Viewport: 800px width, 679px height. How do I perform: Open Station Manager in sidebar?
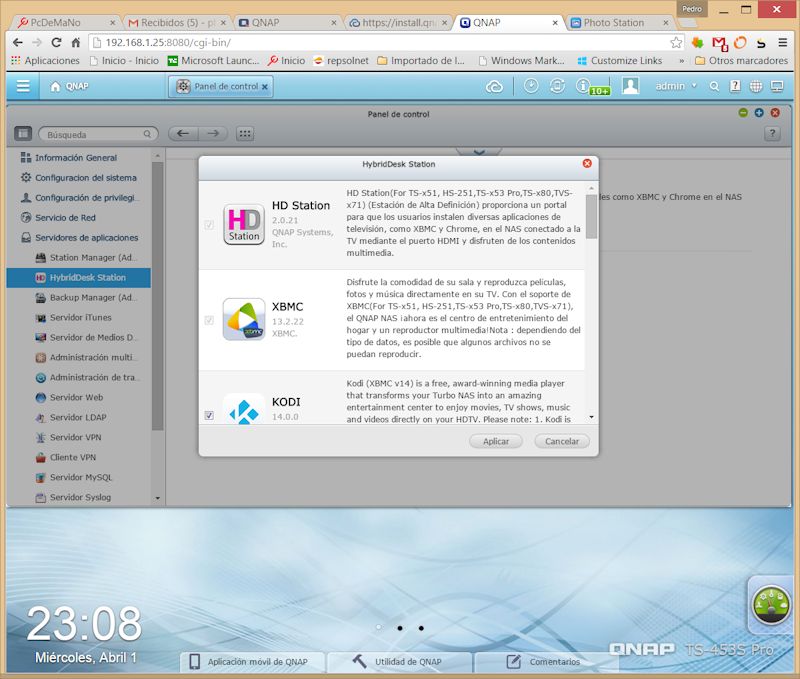(x=93, y=258)
